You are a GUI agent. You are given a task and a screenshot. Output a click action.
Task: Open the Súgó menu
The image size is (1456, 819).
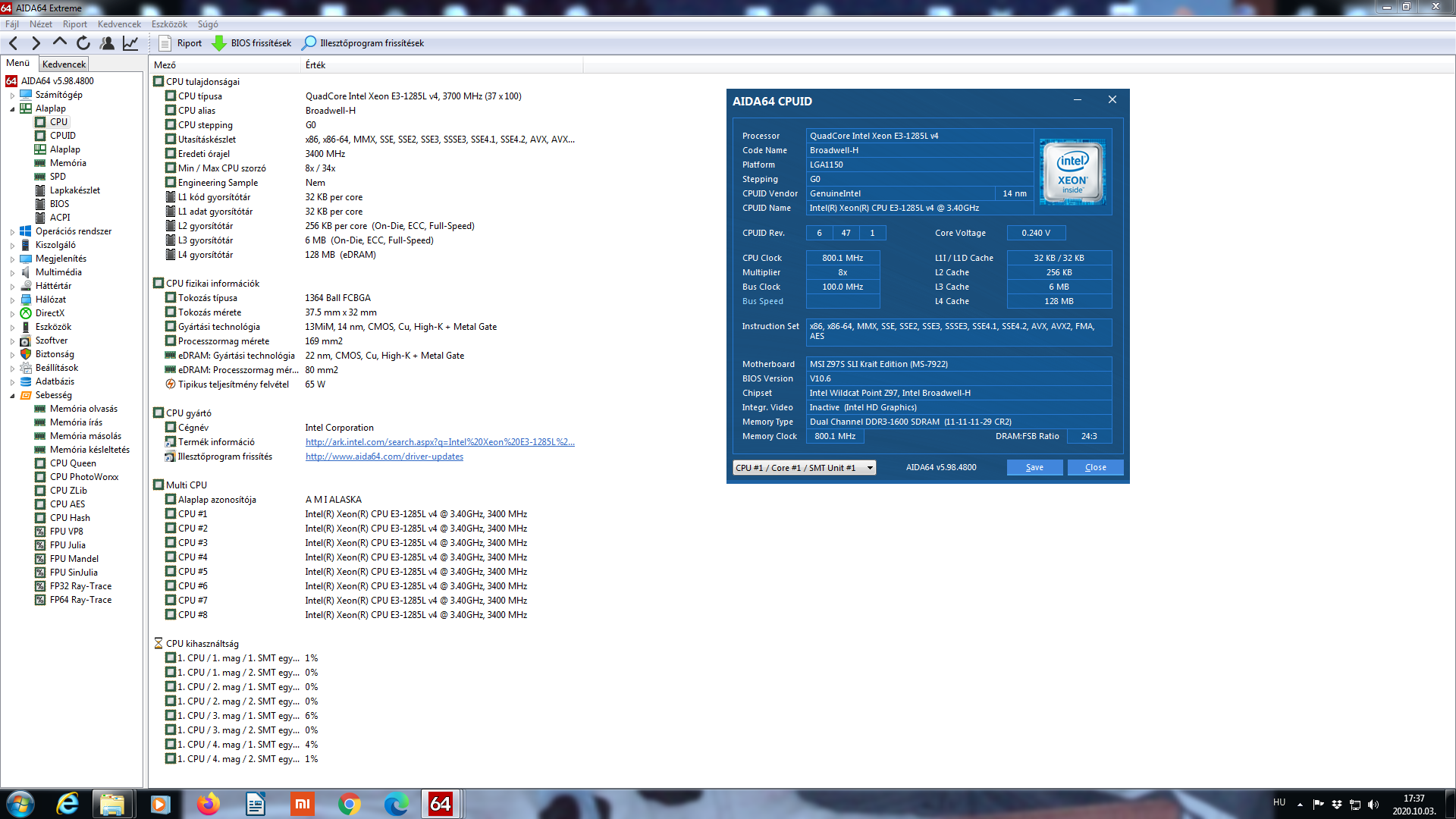coord(208,24)
